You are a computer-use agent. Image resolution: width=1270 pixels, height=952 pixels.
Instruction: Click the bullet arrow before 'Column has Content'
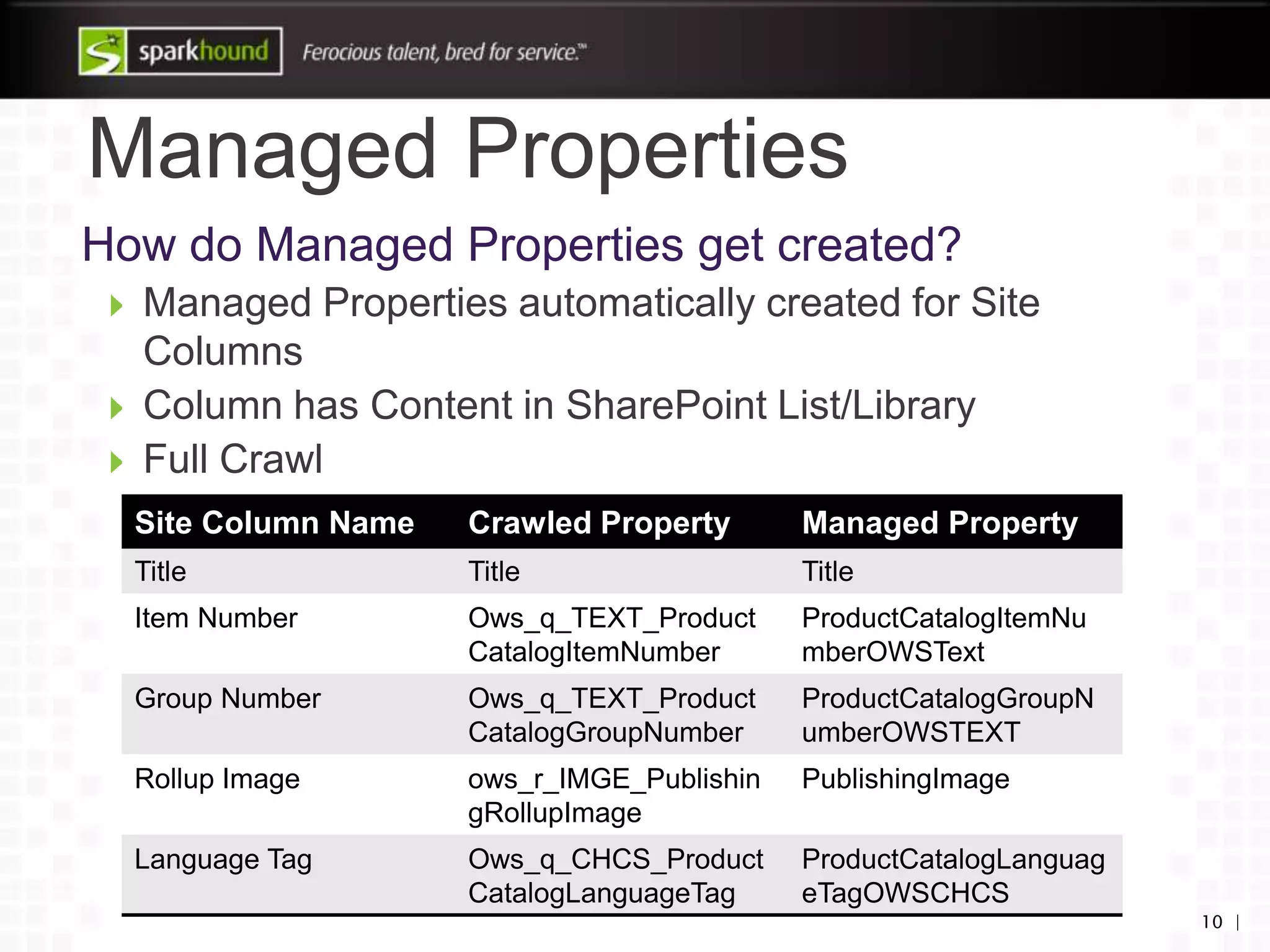pos(116,408)
